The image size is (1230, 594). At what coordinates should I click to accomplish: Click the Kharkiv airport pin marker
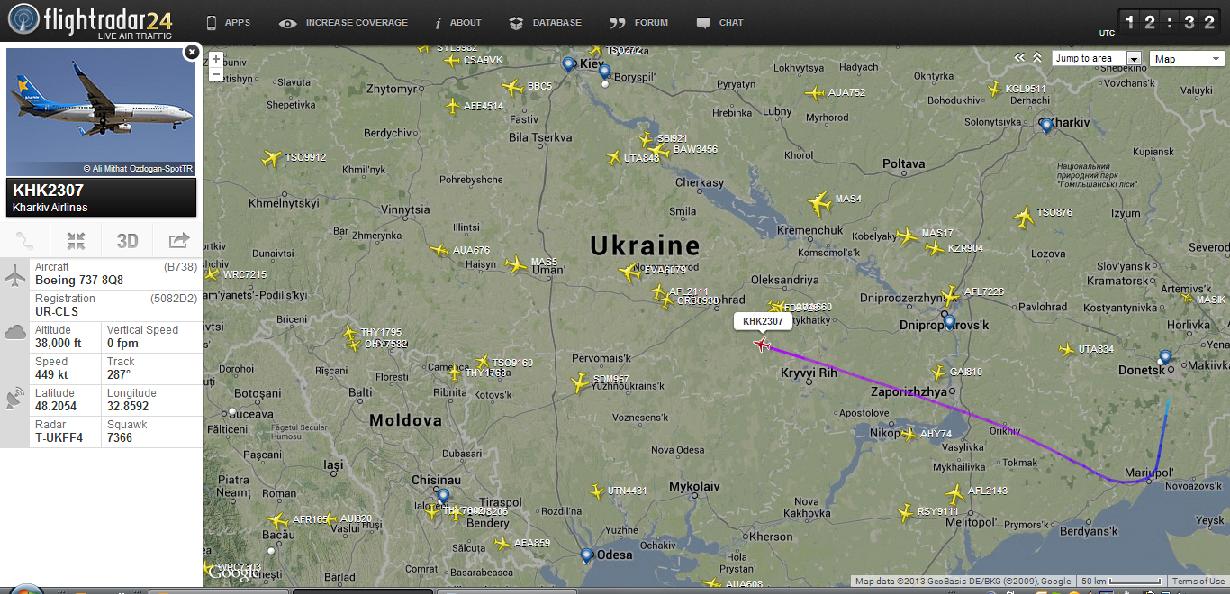[1046, 125]
